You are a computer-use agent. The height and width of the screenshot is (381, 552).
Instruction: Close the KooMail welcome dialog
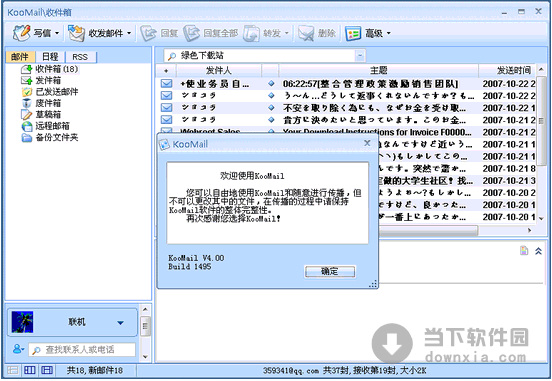tap(367, 143)
